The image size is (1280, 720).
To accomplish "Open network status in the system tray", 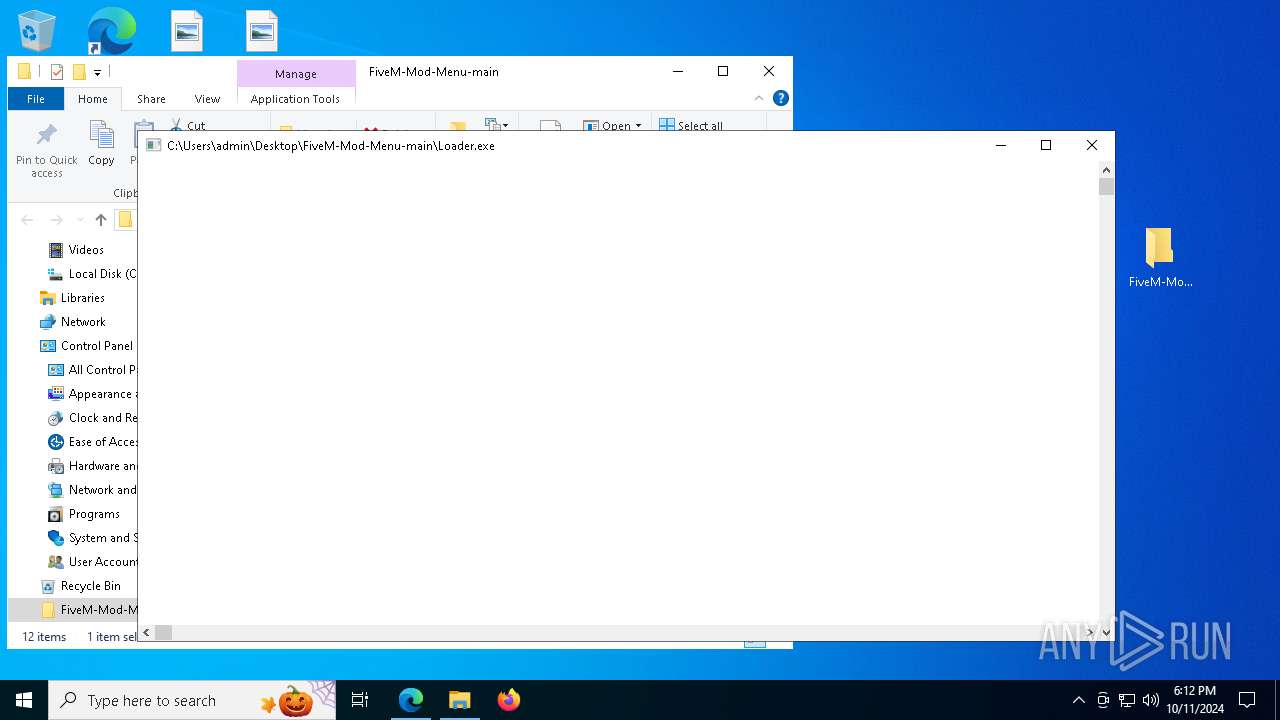I will pos(1127,700).
